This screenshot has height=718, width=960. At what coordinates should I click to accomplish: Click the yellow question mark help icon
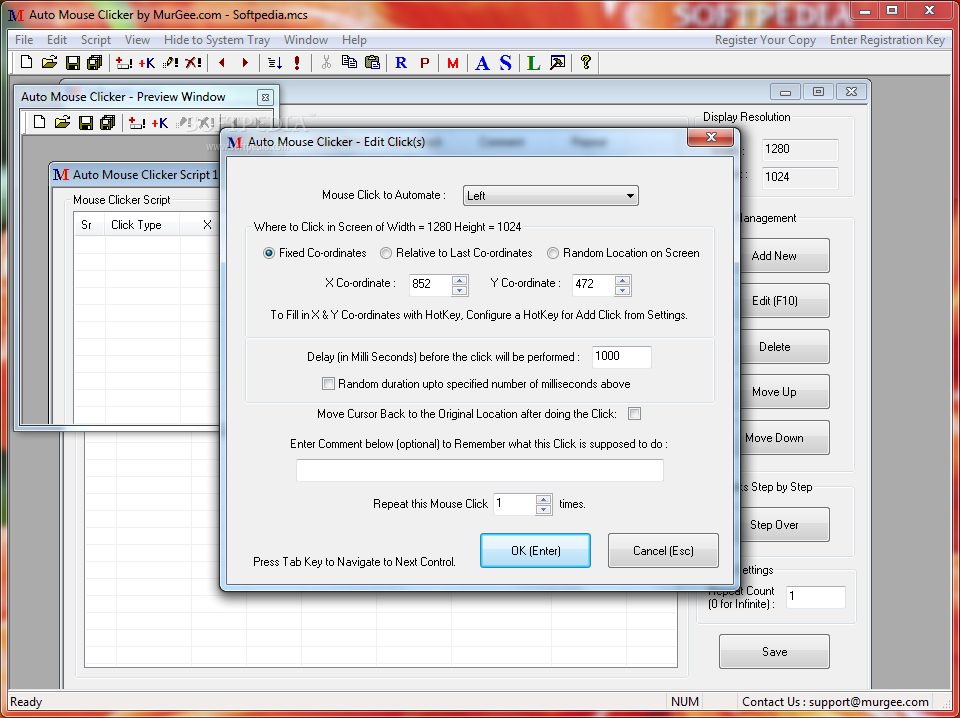click(586, 62)
